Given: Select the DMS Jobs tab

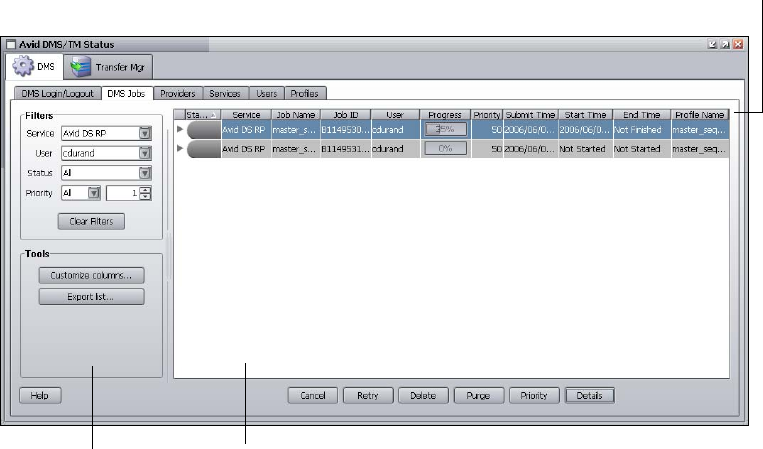Looking at the screenshot, I should click(127, 93).
